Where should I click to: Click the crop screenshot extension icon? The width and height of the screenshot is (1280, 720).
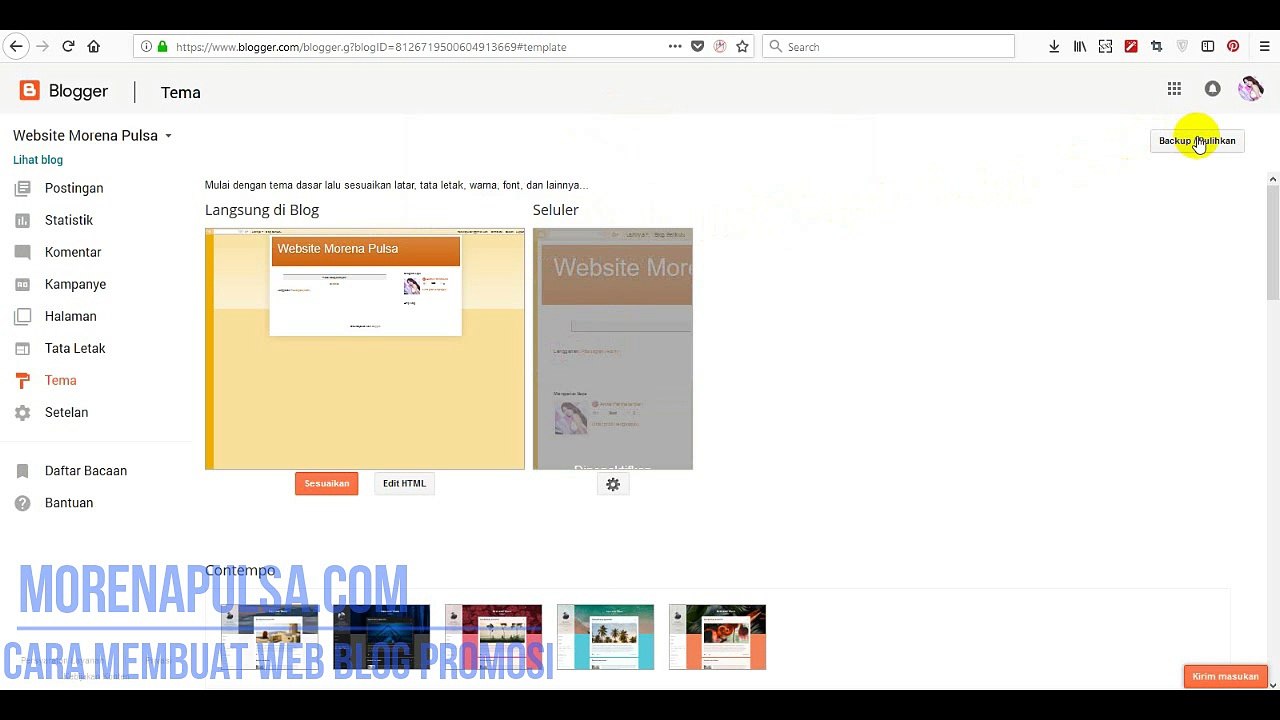coord(1157,46)
